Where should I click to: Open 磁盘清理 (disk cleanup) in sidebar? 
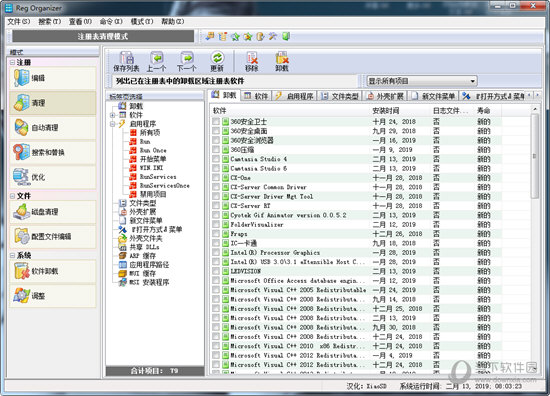[53, 212]
